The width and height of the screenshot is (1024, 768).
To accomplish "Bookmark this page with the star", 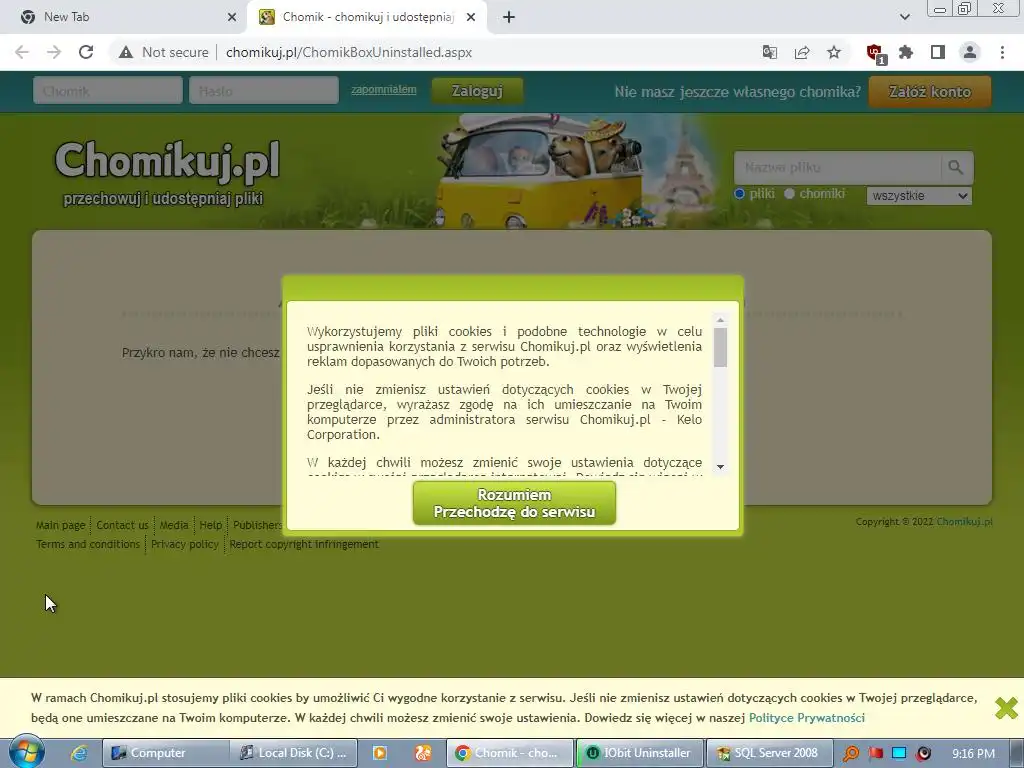I will tap(834, 52).
